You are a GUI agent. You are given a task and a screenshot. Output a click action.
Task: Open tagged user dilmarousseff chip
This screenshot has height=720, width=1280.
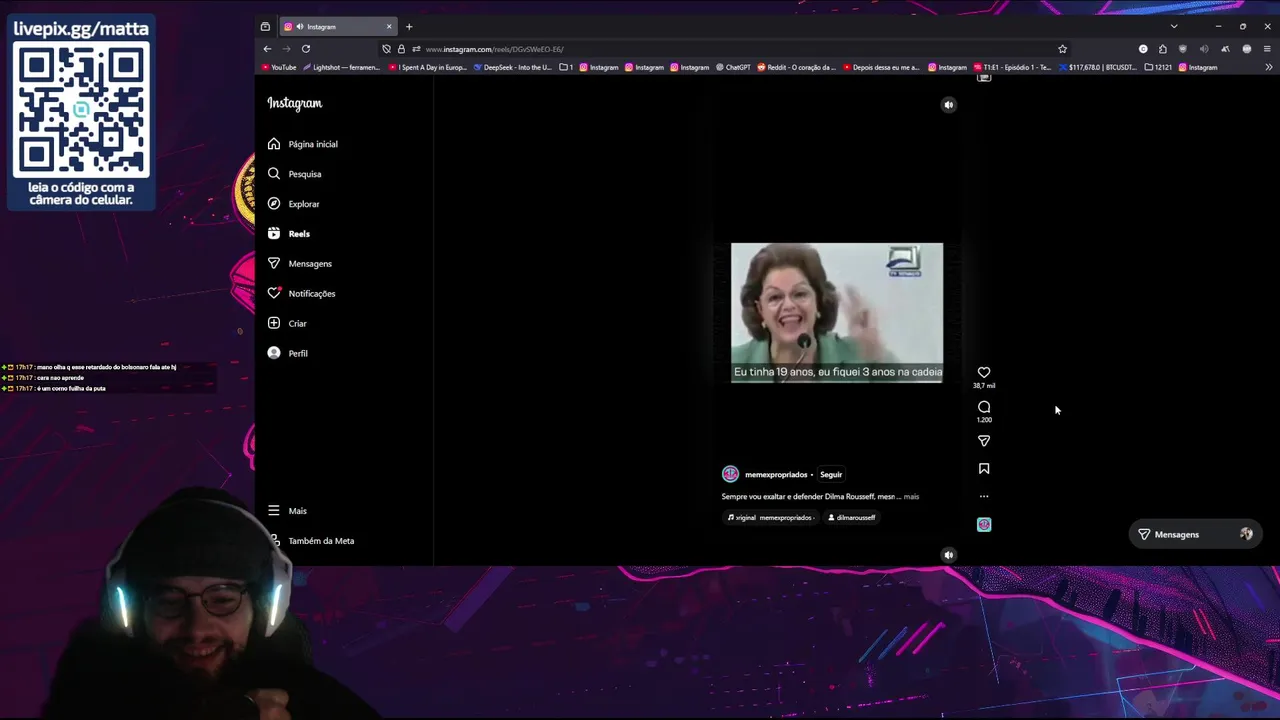point(852,518)
